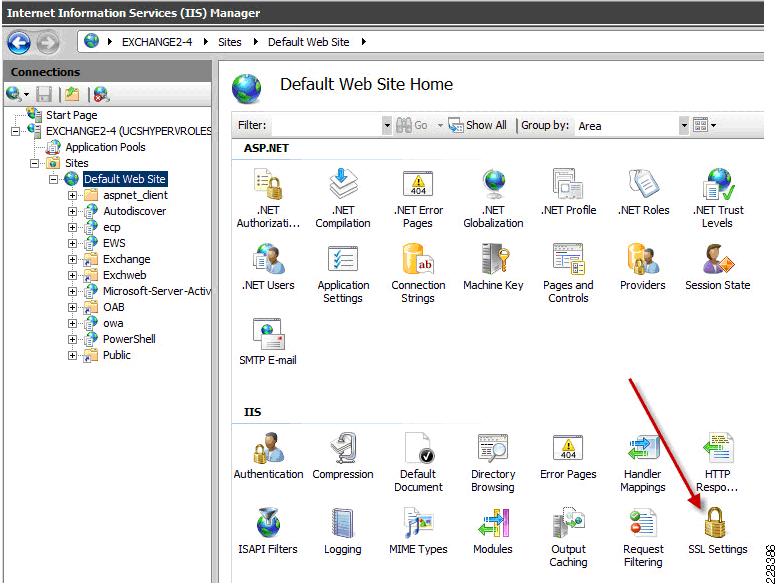
Task: Expand the Autodiscover node
Action: pyautogui.click(x=72, y=211)
